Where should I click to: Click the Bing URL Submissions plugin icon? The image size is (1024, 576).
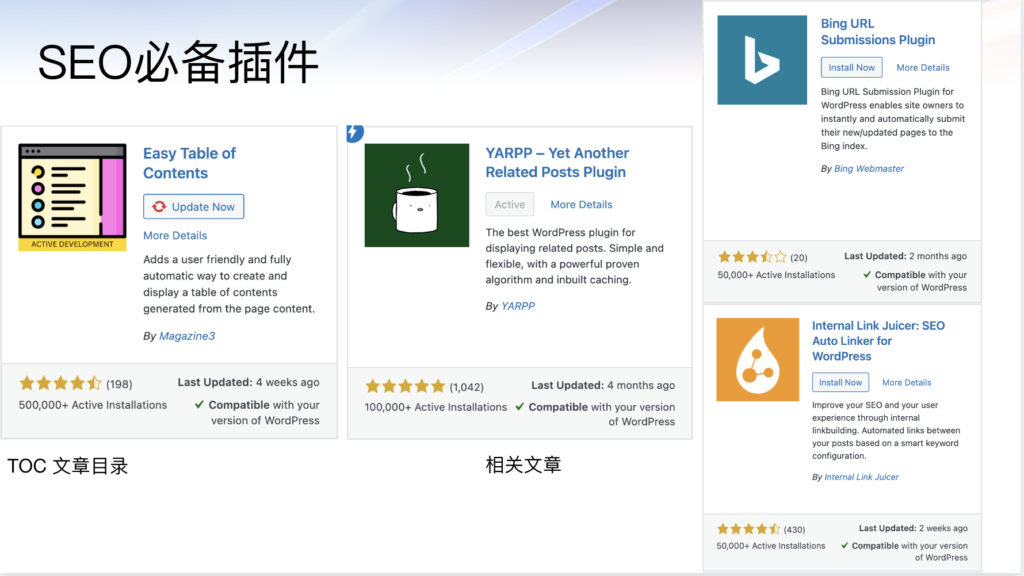(x=762, y=60)
